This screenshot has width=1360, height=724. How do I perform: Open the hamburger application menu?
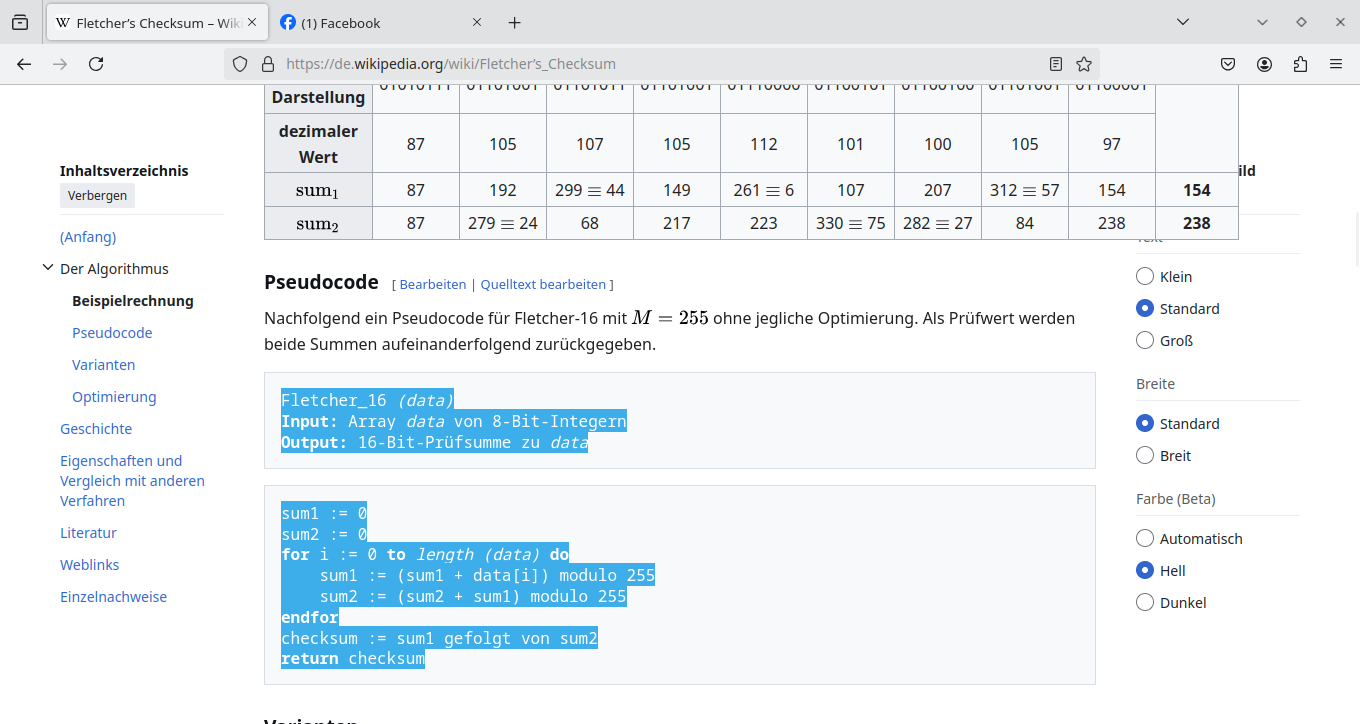[x=1336, y=63]
